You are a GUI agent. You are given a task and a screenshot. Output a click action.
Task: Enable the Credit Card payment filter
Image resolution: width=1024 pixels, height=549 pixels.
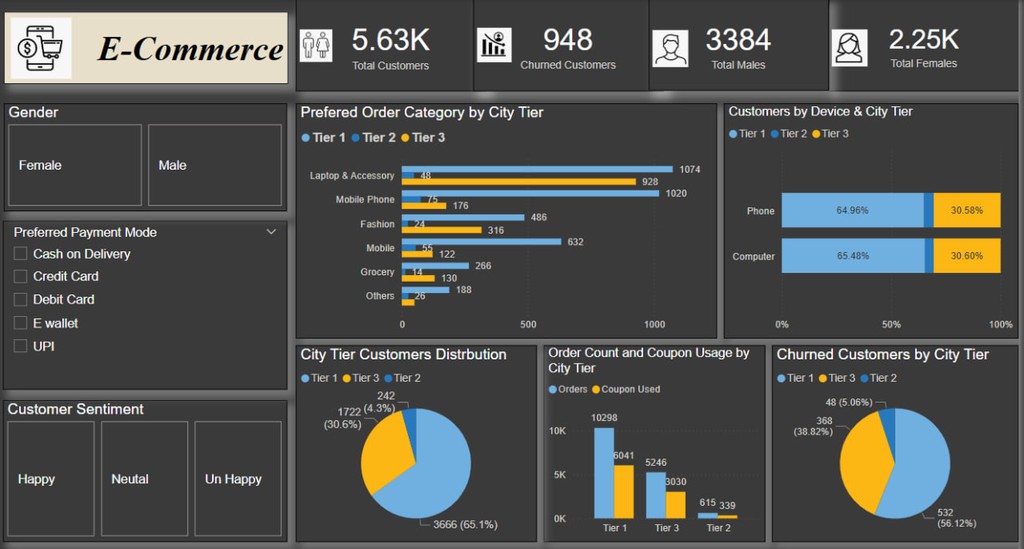pos(21,277)
